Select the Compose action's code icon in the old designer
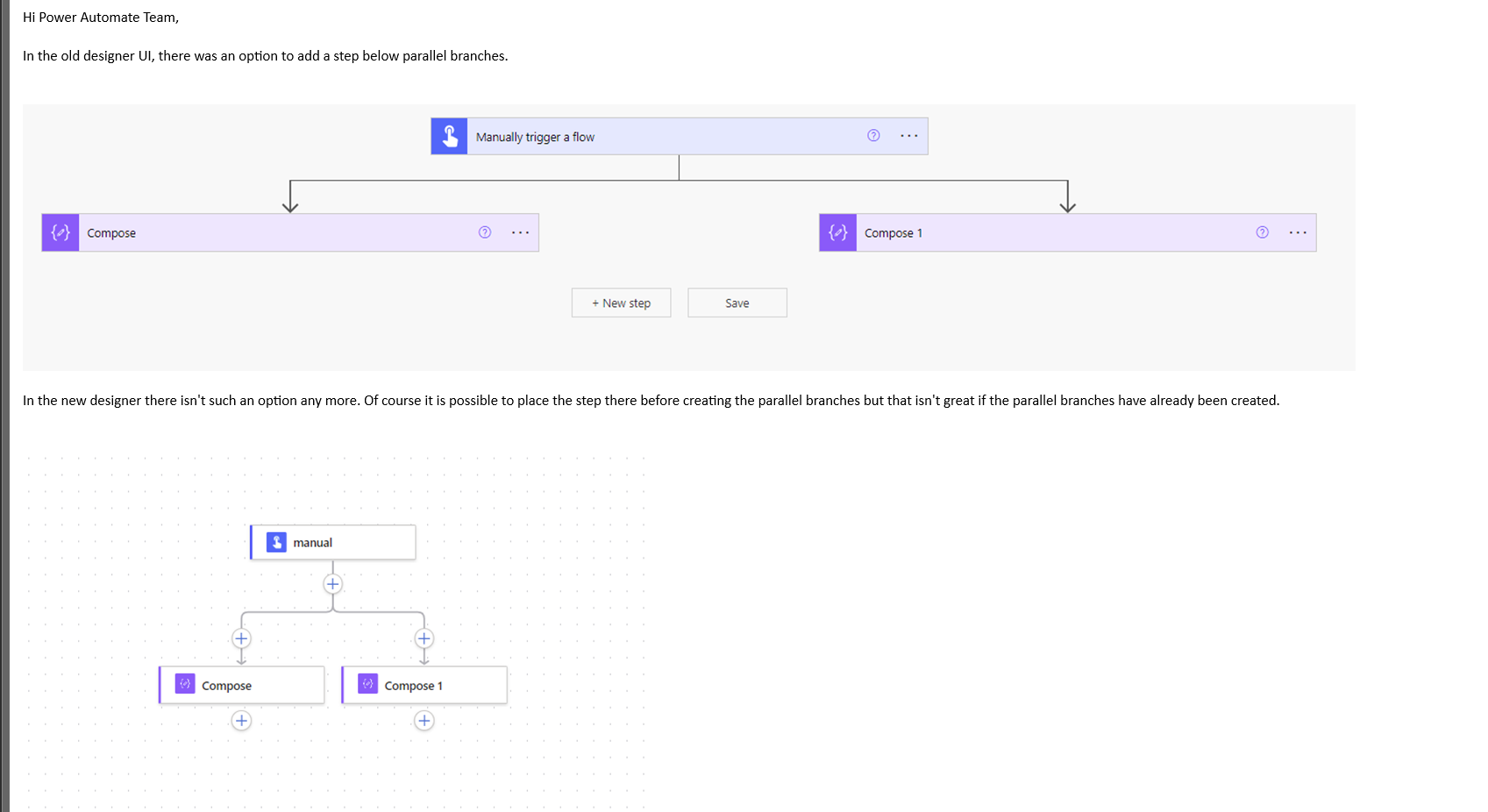 tap(60, 231)
